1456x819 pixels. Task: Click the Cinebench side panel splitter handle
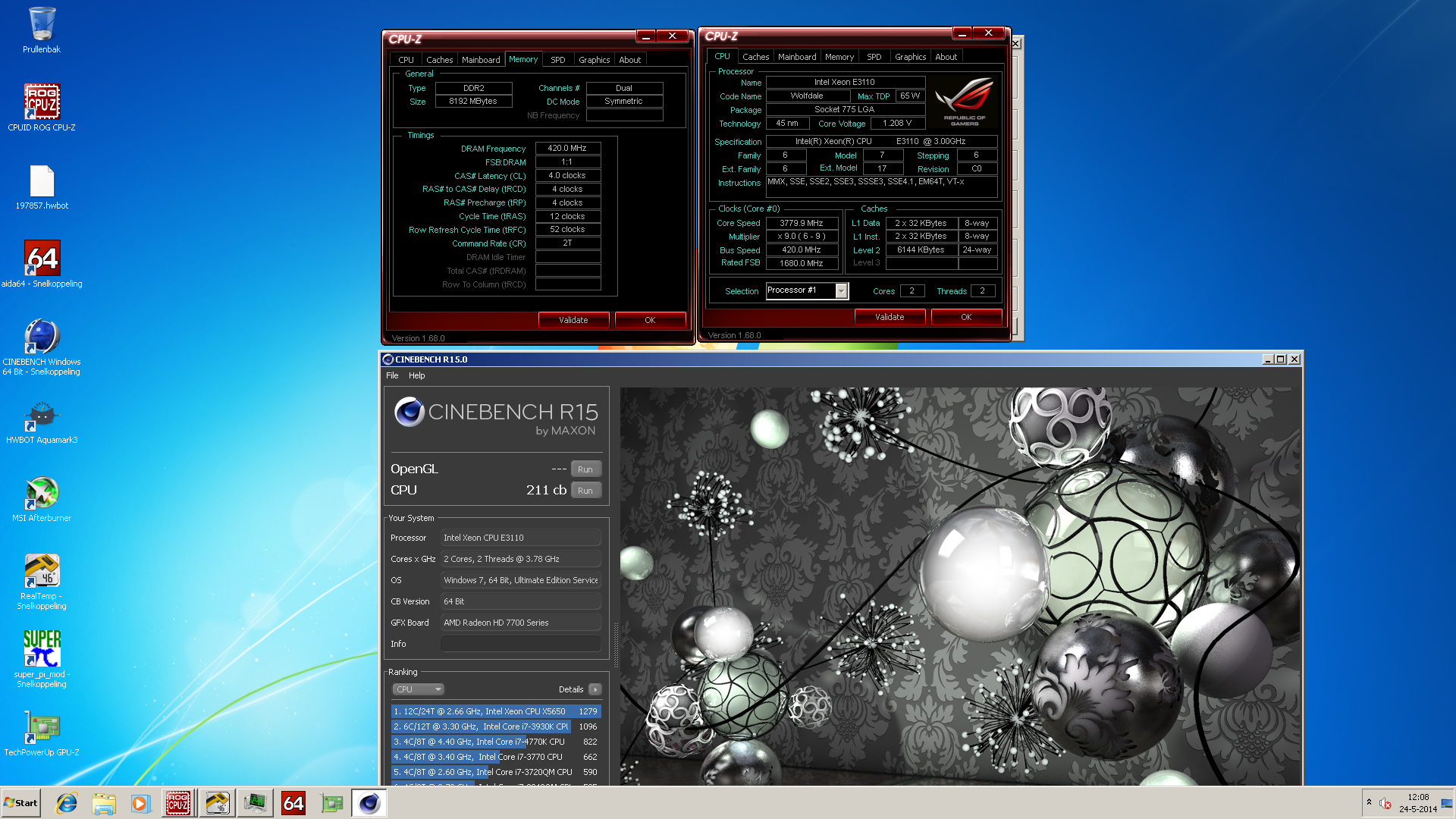coord(616,645)
